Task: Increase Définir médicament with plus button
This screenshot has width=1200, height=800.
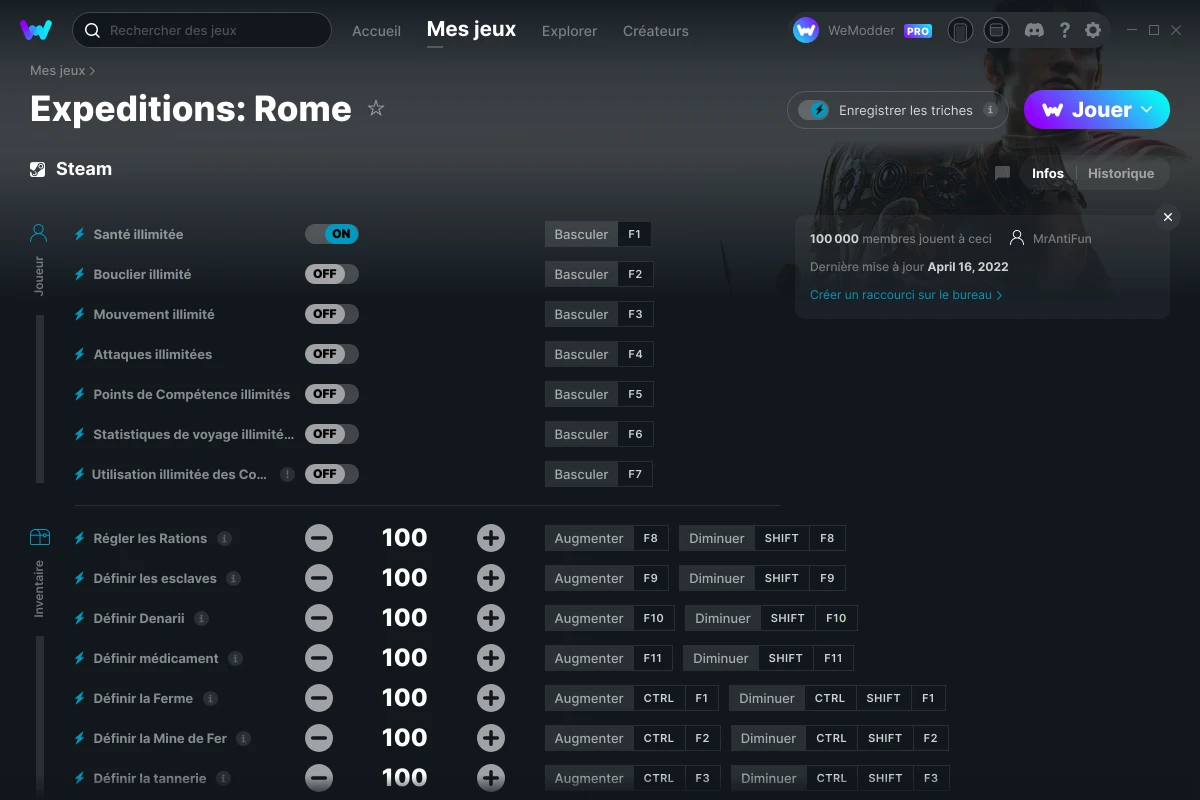Action: pos(491,658)
